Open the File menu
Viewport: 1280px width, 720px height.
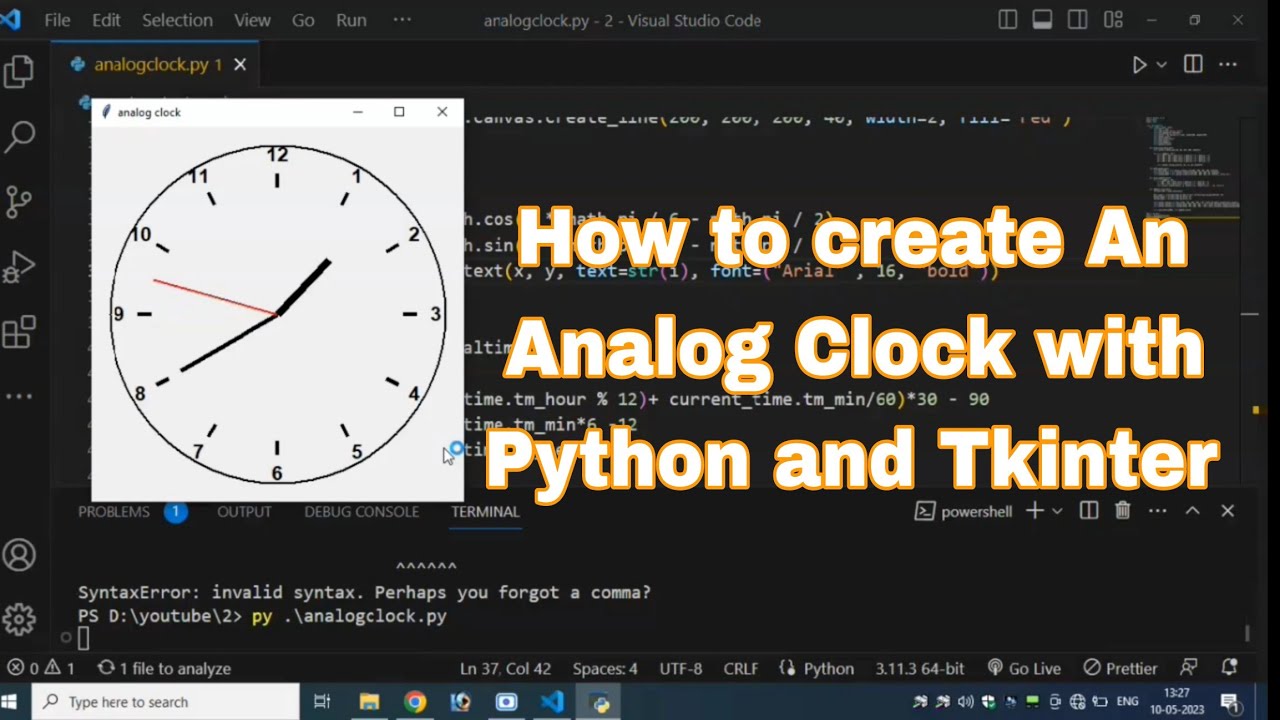[x=57, y=20]
